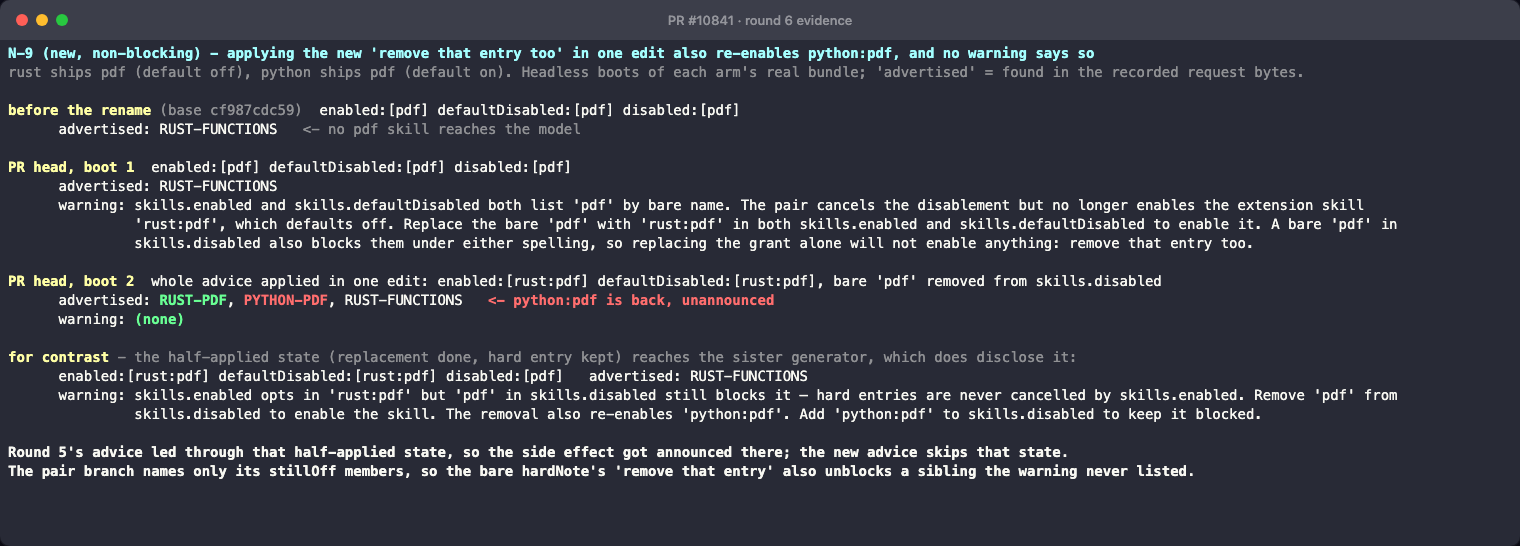Click the '<- python:pdf is back, unannounced' note
The height and width of the screenshot is (546, 1520).
tap(631, 300)
